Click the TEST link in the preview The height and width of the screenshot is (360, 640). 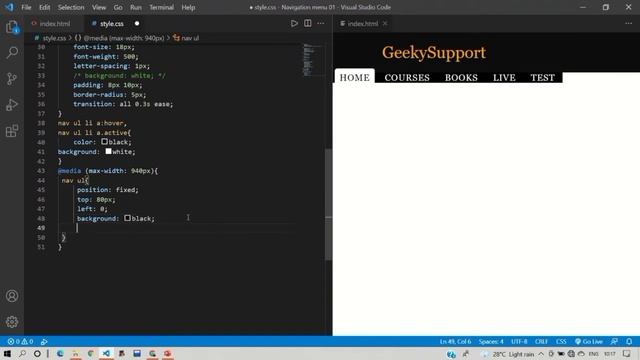pos(542,78)
